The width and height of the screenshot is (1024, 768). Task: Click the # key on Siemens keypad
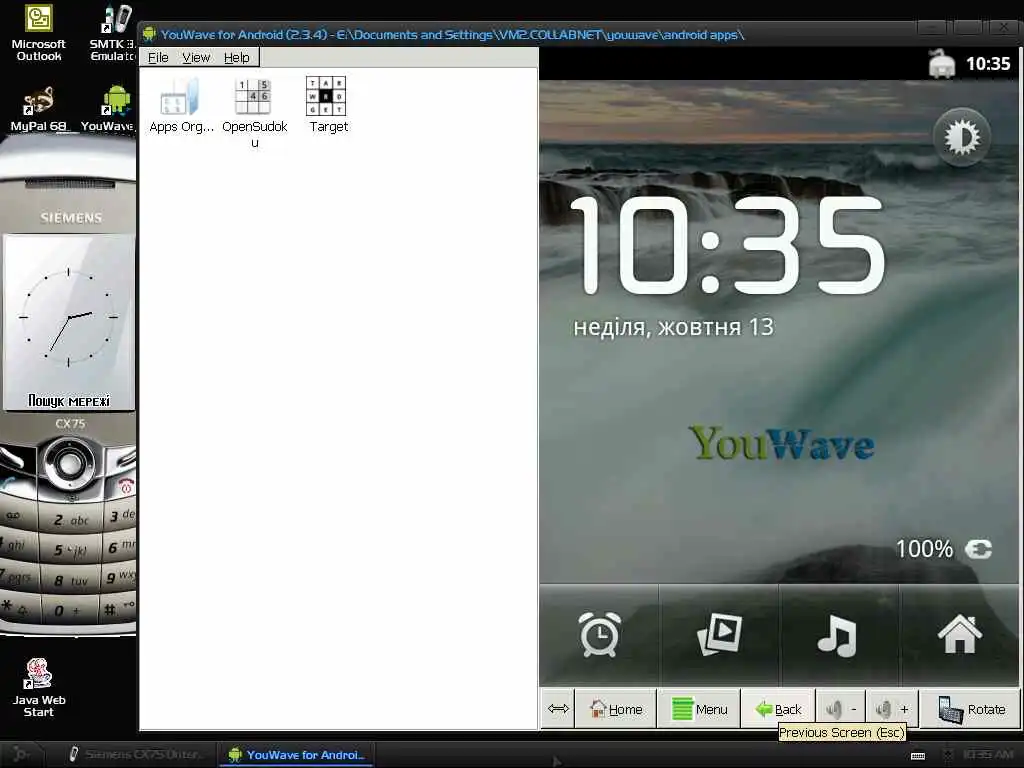pyautogui.click(x=119, y=609)
